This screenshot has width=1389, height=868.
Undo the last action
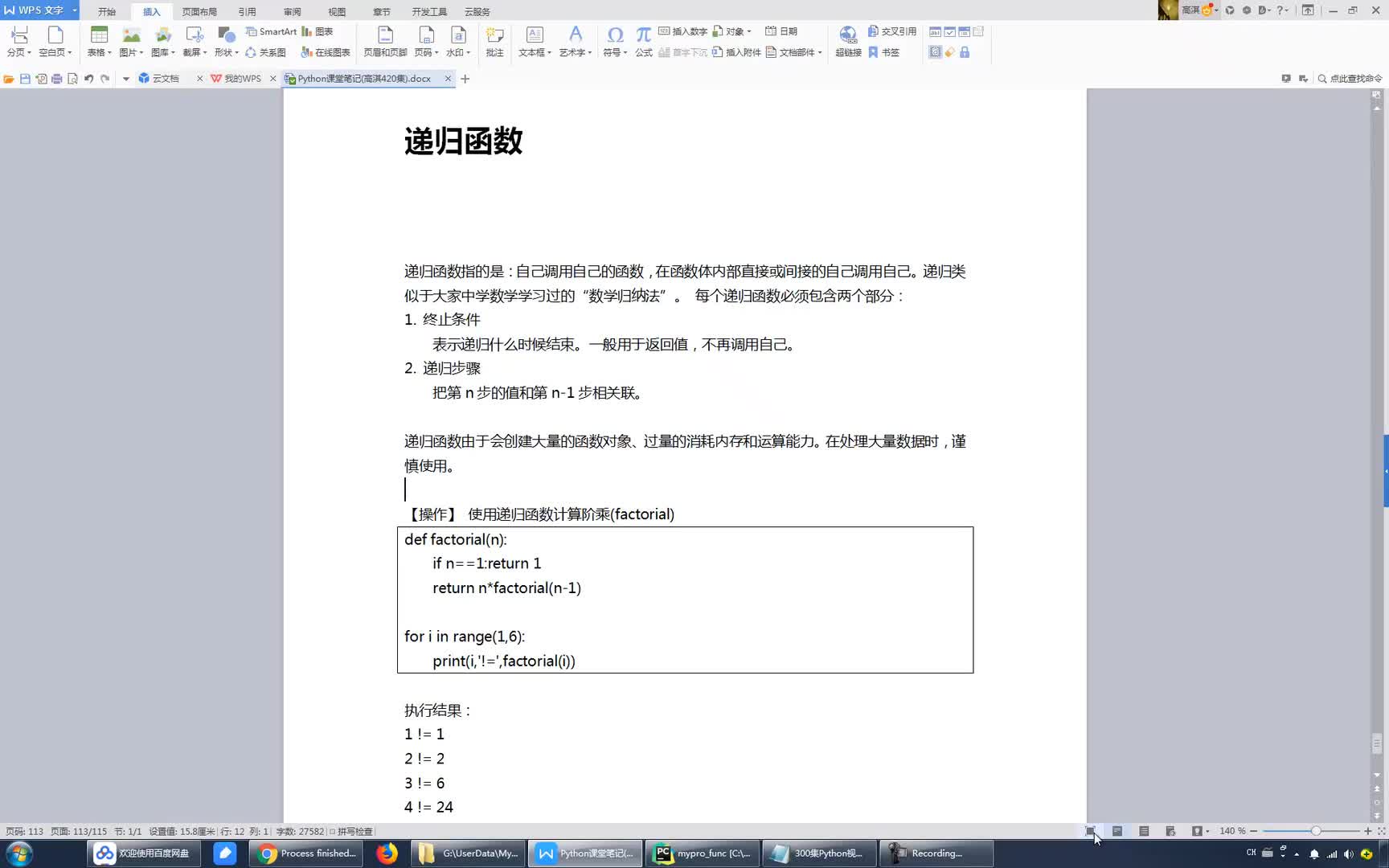point(88,79)
